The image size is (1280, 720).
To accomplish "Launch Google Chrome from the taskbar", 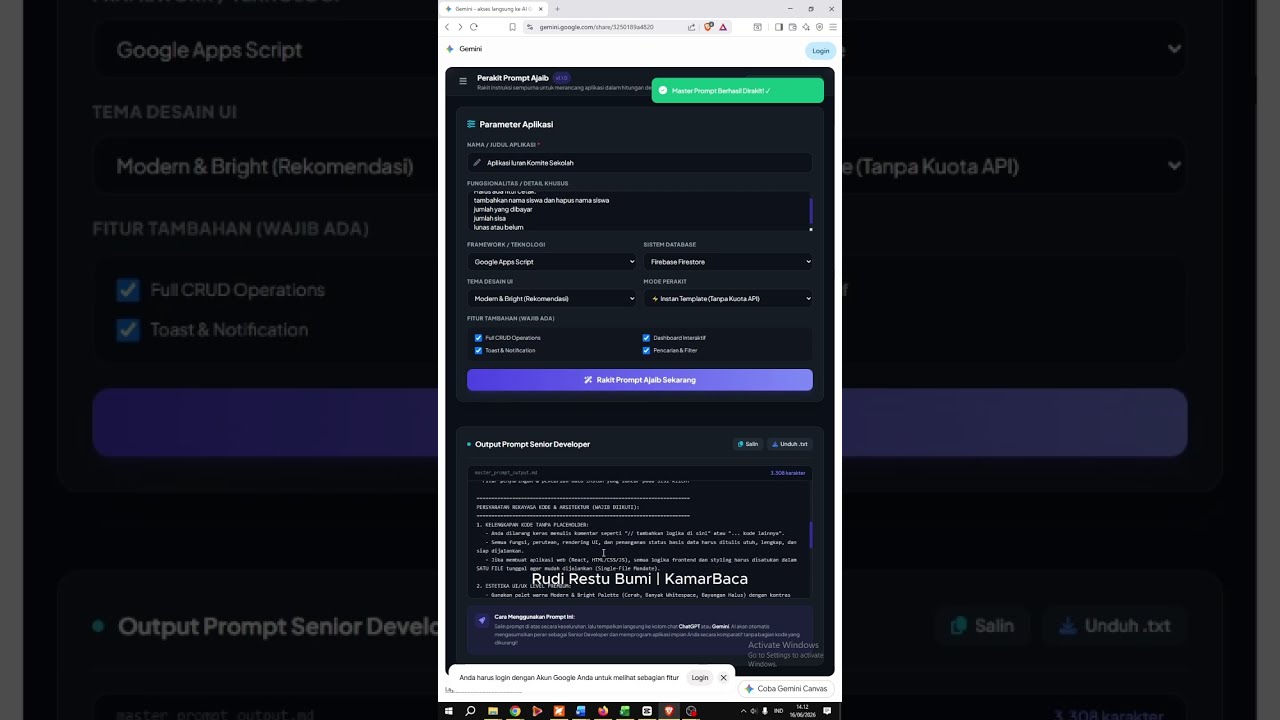I will (515, 711).
